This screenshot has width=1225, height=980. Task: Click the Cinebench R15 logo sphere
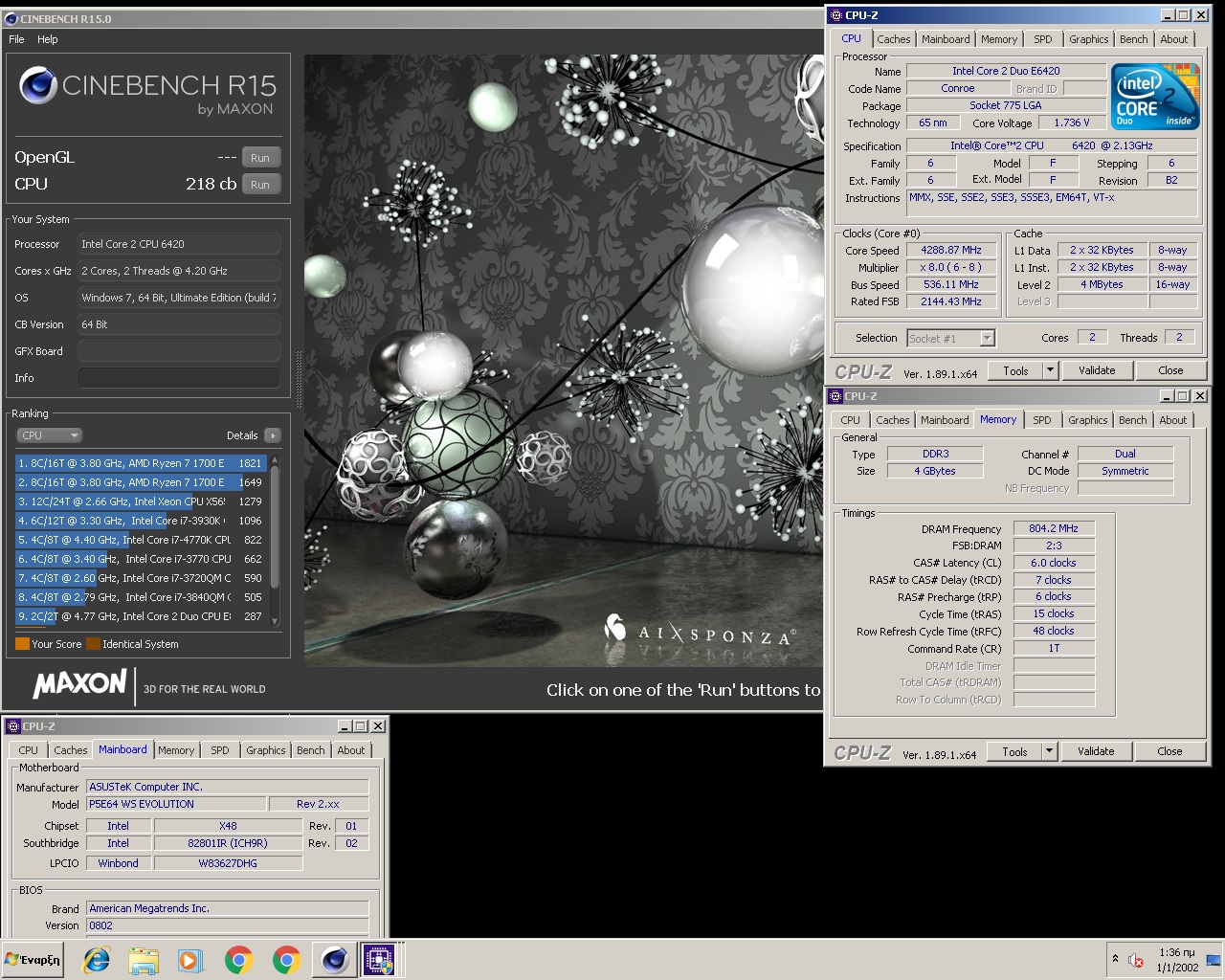(x=38, y=86)
